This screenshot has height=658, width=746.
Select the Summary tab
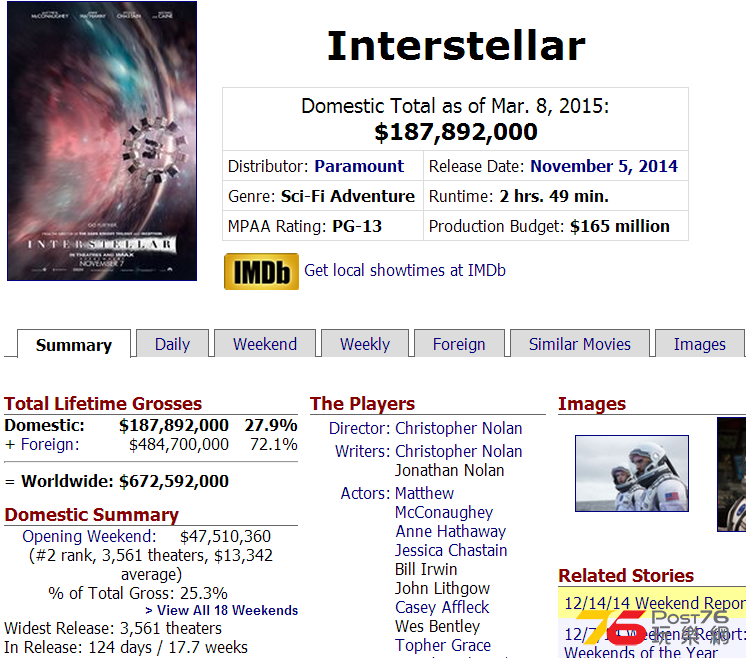74,344
